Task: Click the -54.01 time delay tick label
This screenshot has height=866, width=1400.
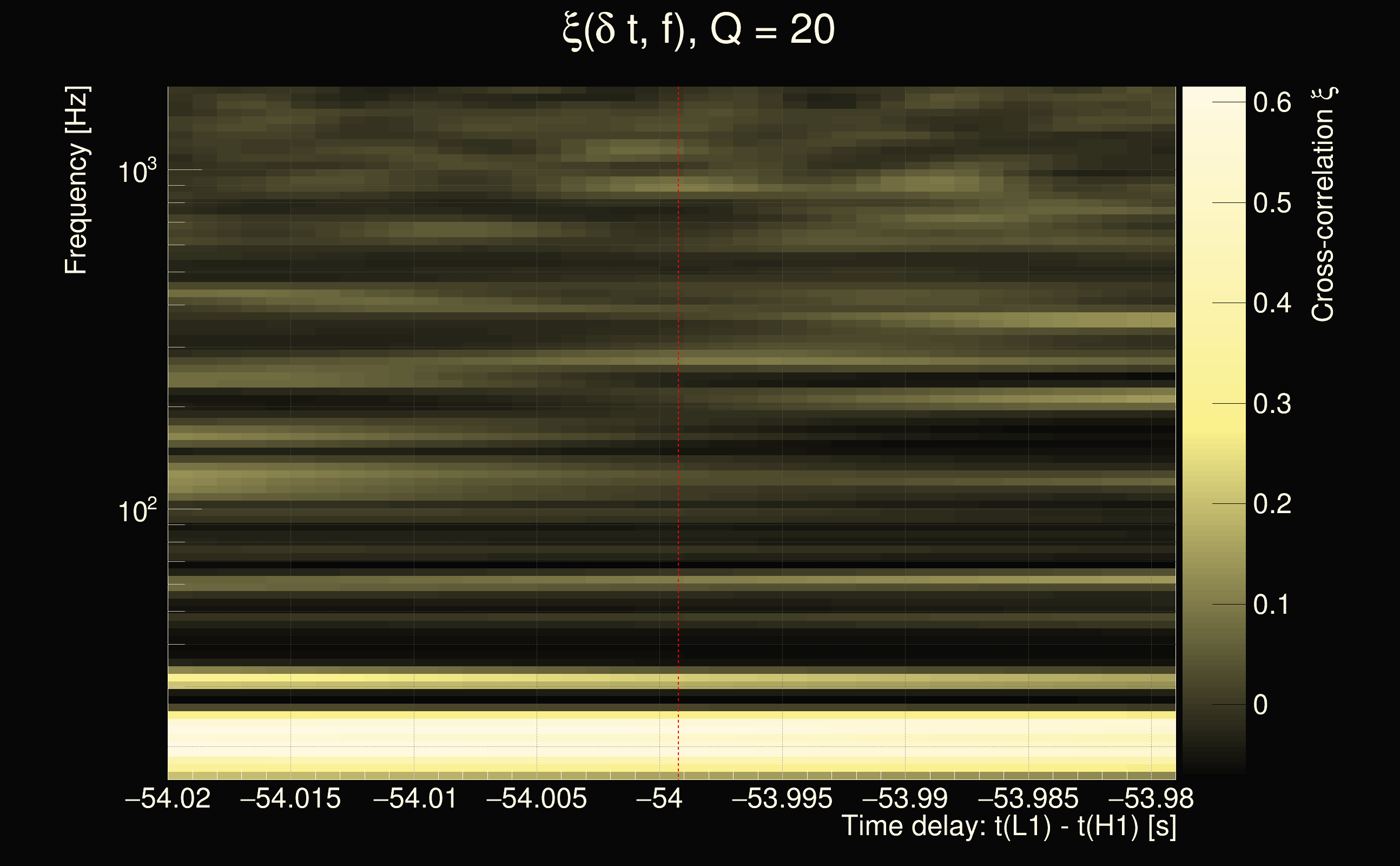Action: (414, 798)
